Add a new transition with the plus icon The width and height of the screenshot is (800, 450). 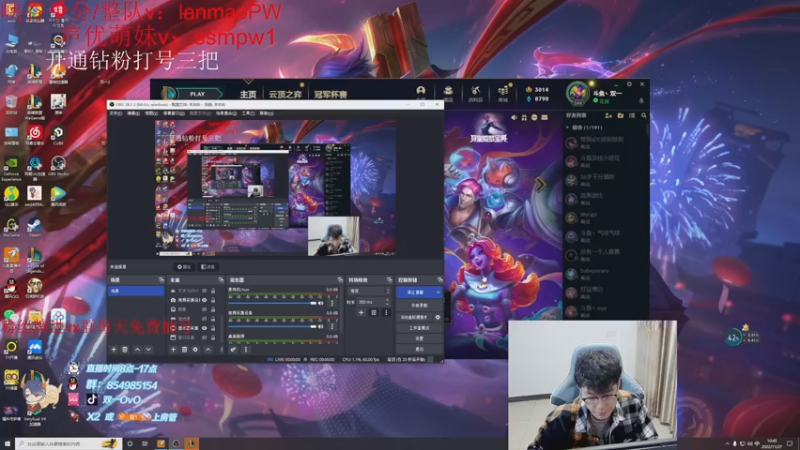click(361, 312)
